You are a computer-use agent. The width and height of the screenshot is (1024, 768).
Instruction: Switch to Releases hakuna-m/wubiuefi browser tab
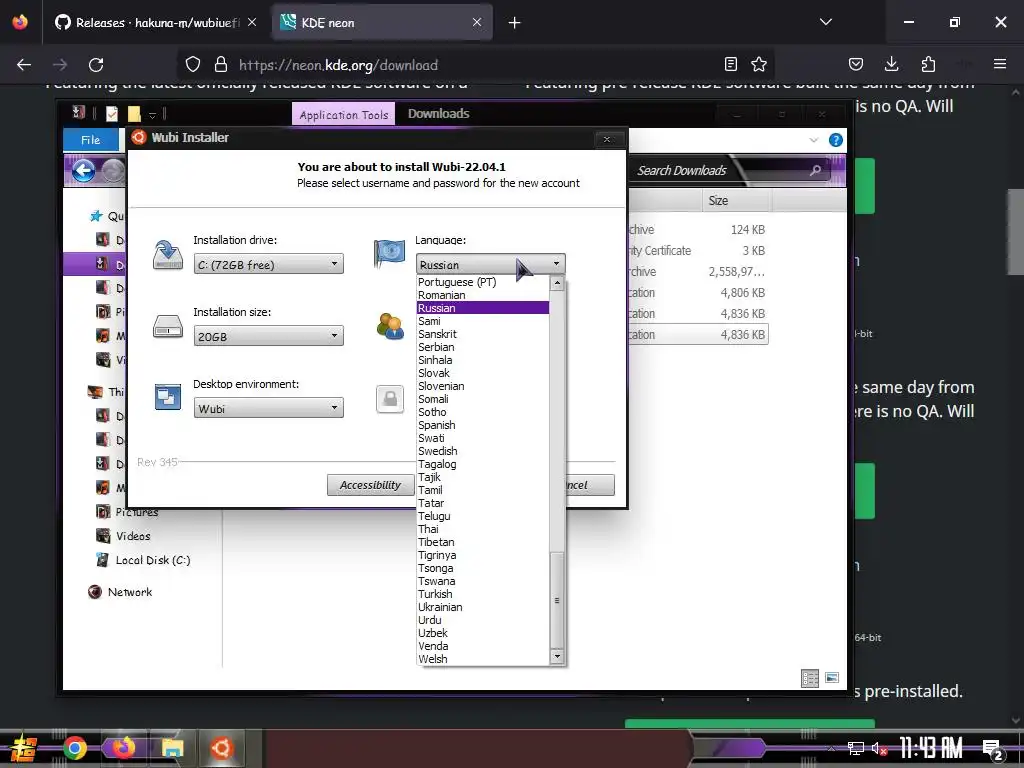[155, 23]
